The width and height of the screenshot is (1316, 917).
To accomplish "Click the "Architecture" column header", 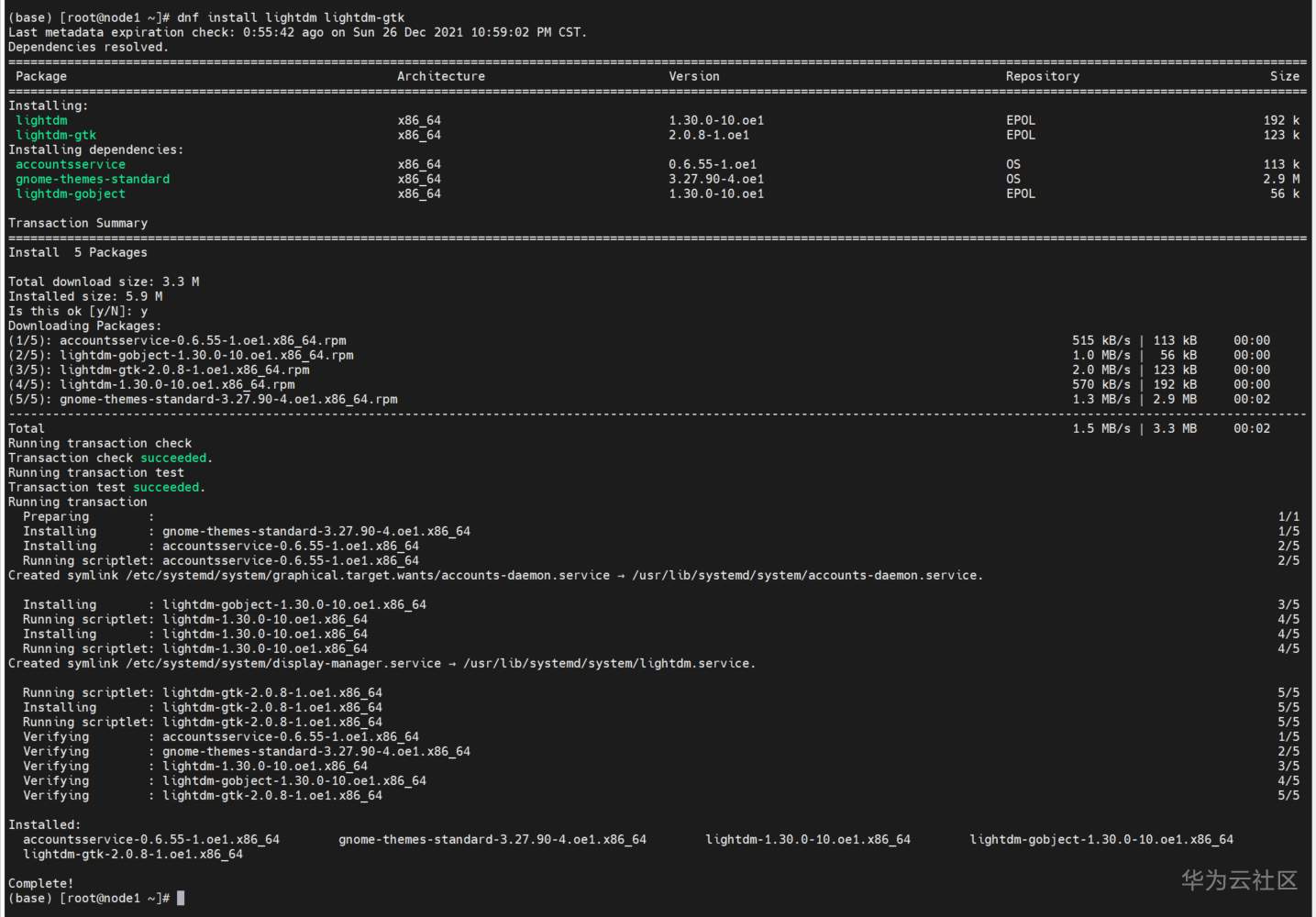I will pyautogui.click(x=441, y=76).
